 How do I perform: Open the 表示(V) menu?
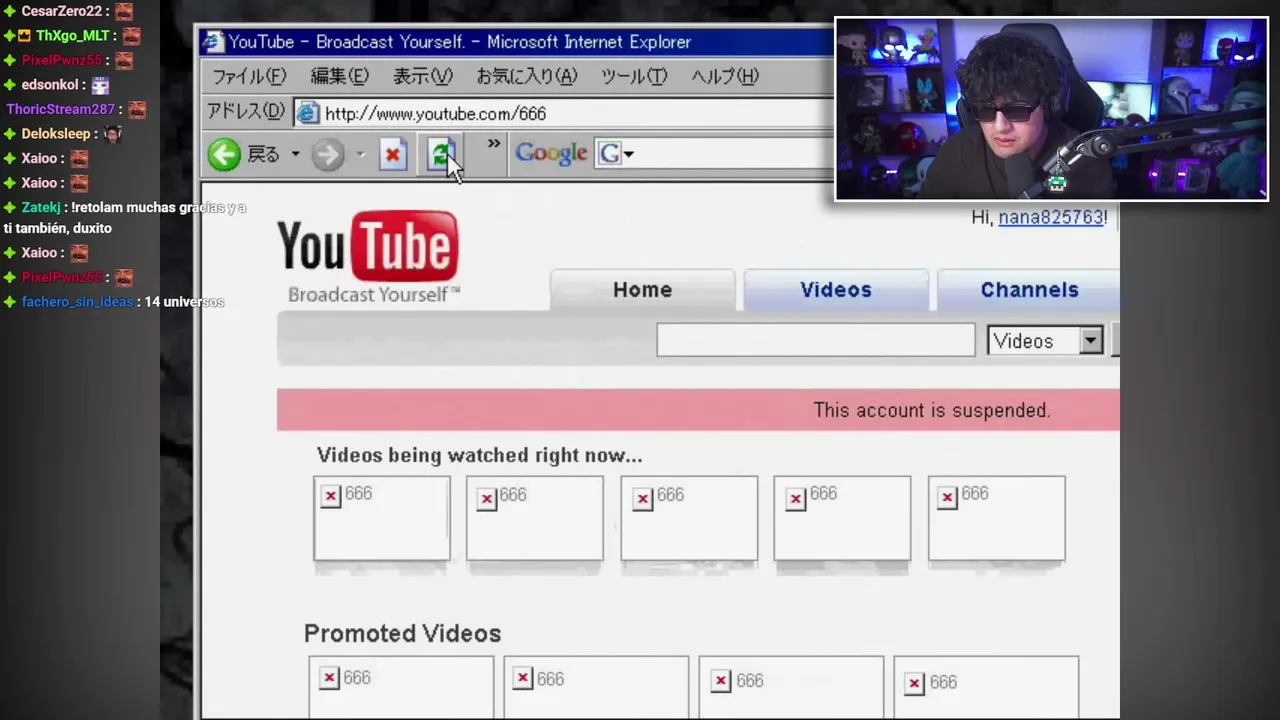tap(422, 76)
